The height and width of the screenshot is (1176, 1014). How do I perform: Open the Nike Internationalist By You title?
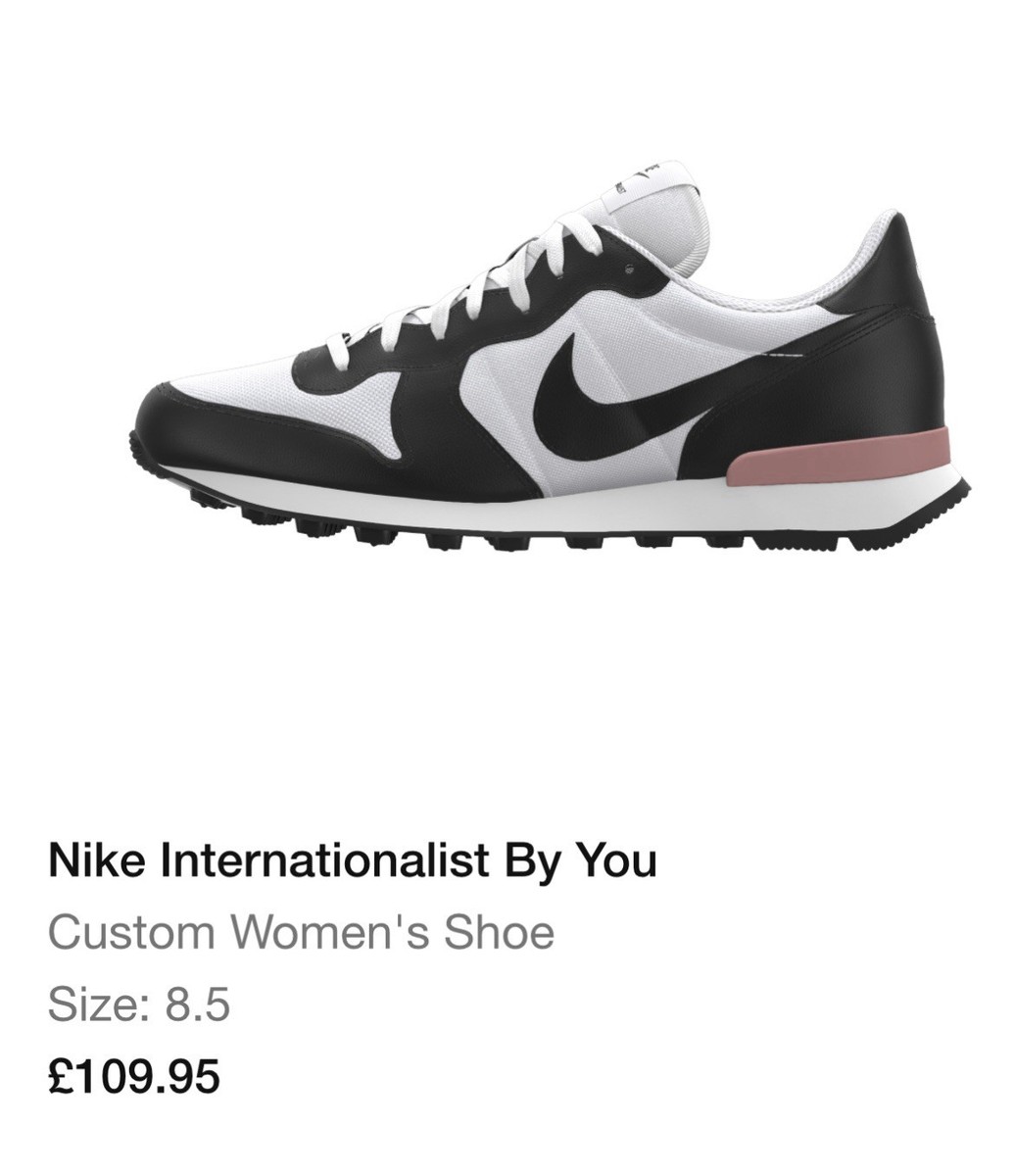353,860
